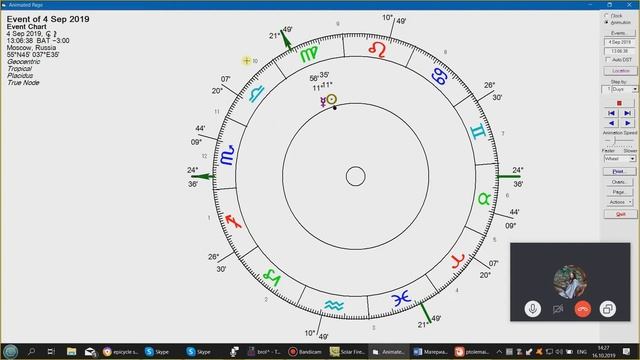Switch to Bandicam on taskbar
Viewport: 640px width, 360px height.
click(305, 351)
